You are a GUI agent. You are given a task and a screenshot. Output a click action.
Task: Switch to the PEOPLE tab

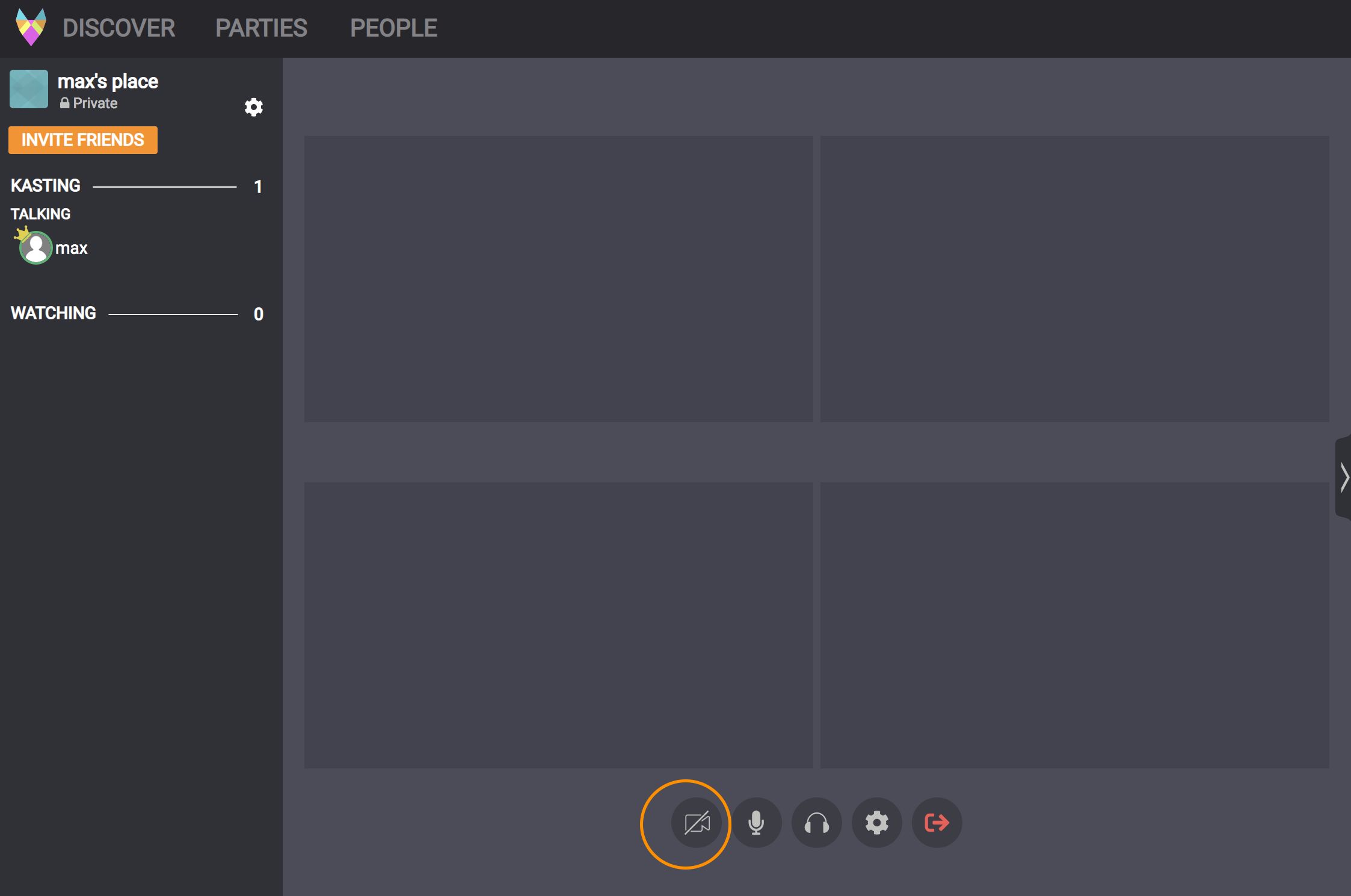(393, 28)
